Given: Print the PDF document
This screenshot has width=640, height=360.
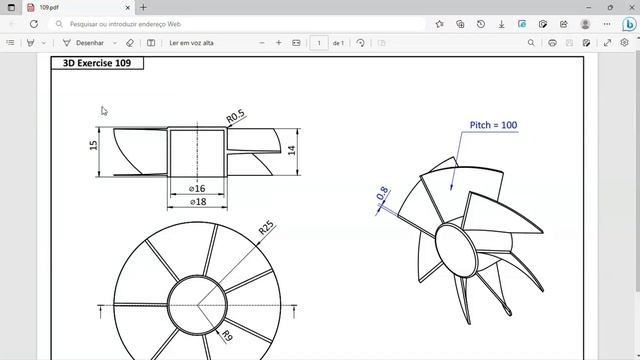Looking at the screenshot, I should [x=552, y=43].
